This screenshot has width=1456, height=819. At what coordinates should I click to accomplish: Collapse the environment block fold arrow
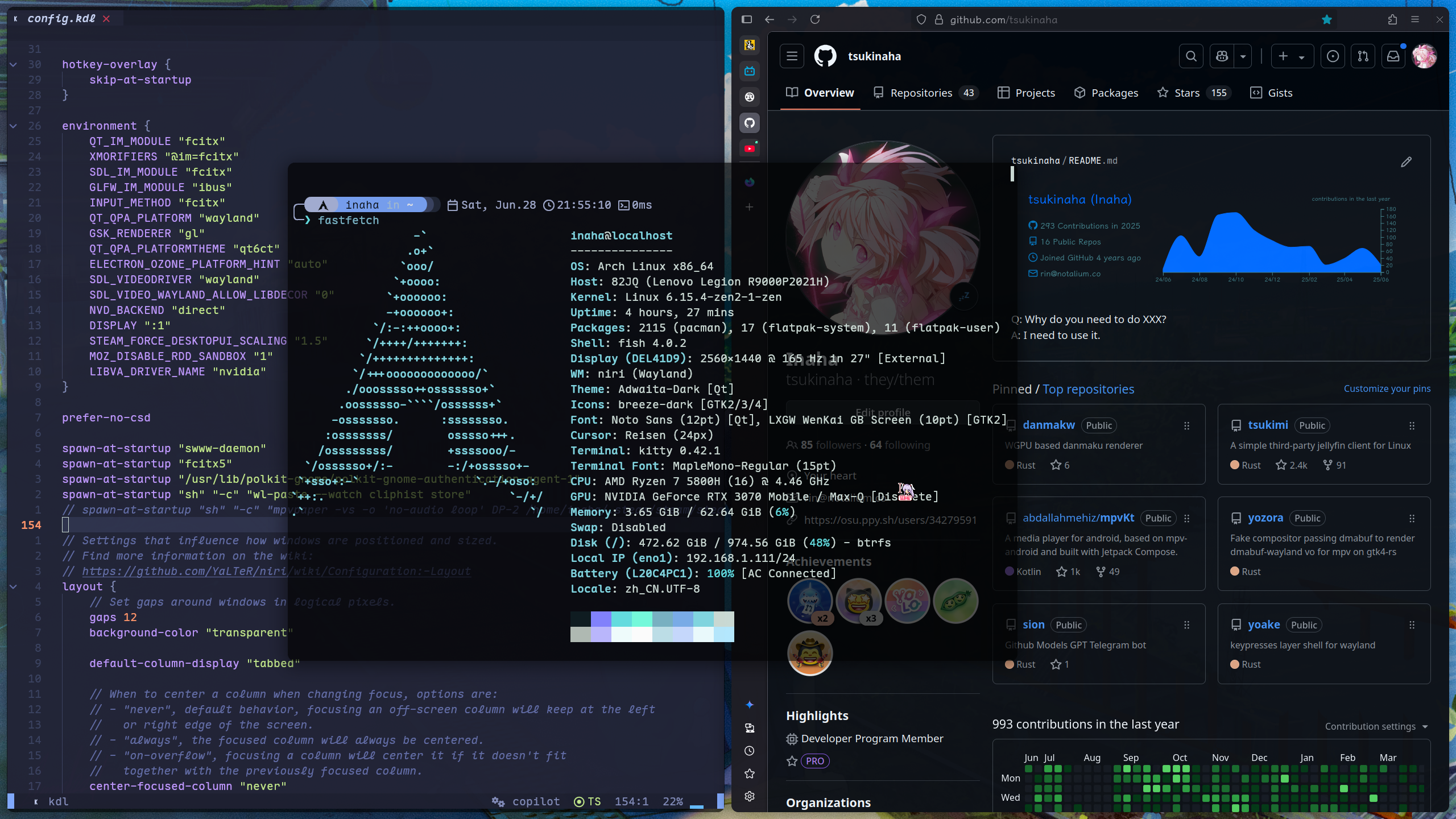click(x=13, y=126)
